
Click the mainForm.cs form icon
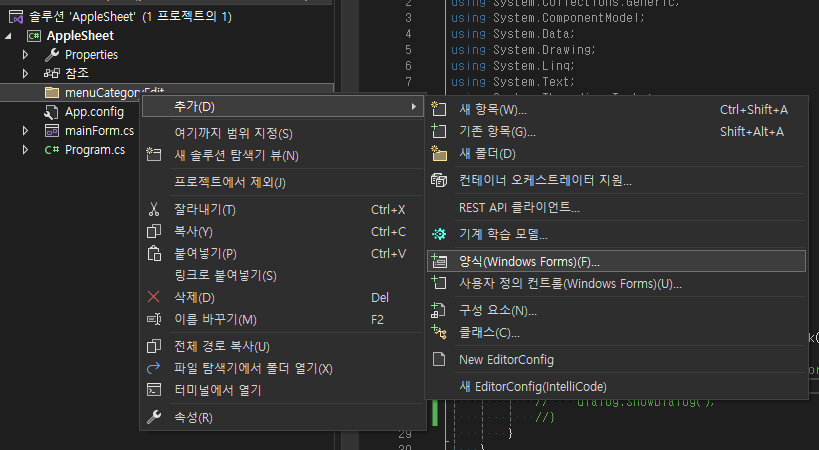click(x=52, y=131)
